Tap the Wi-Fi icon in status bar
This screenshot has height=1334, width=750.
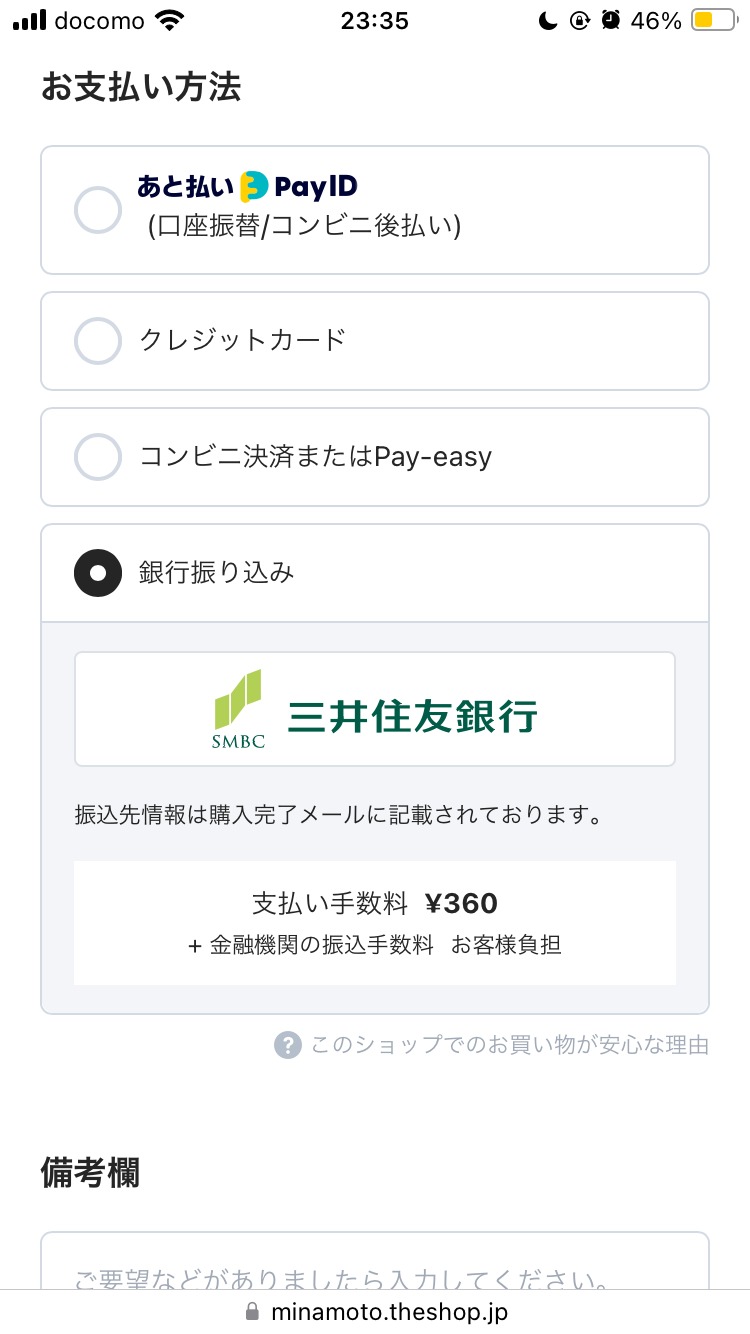(171, 20)
